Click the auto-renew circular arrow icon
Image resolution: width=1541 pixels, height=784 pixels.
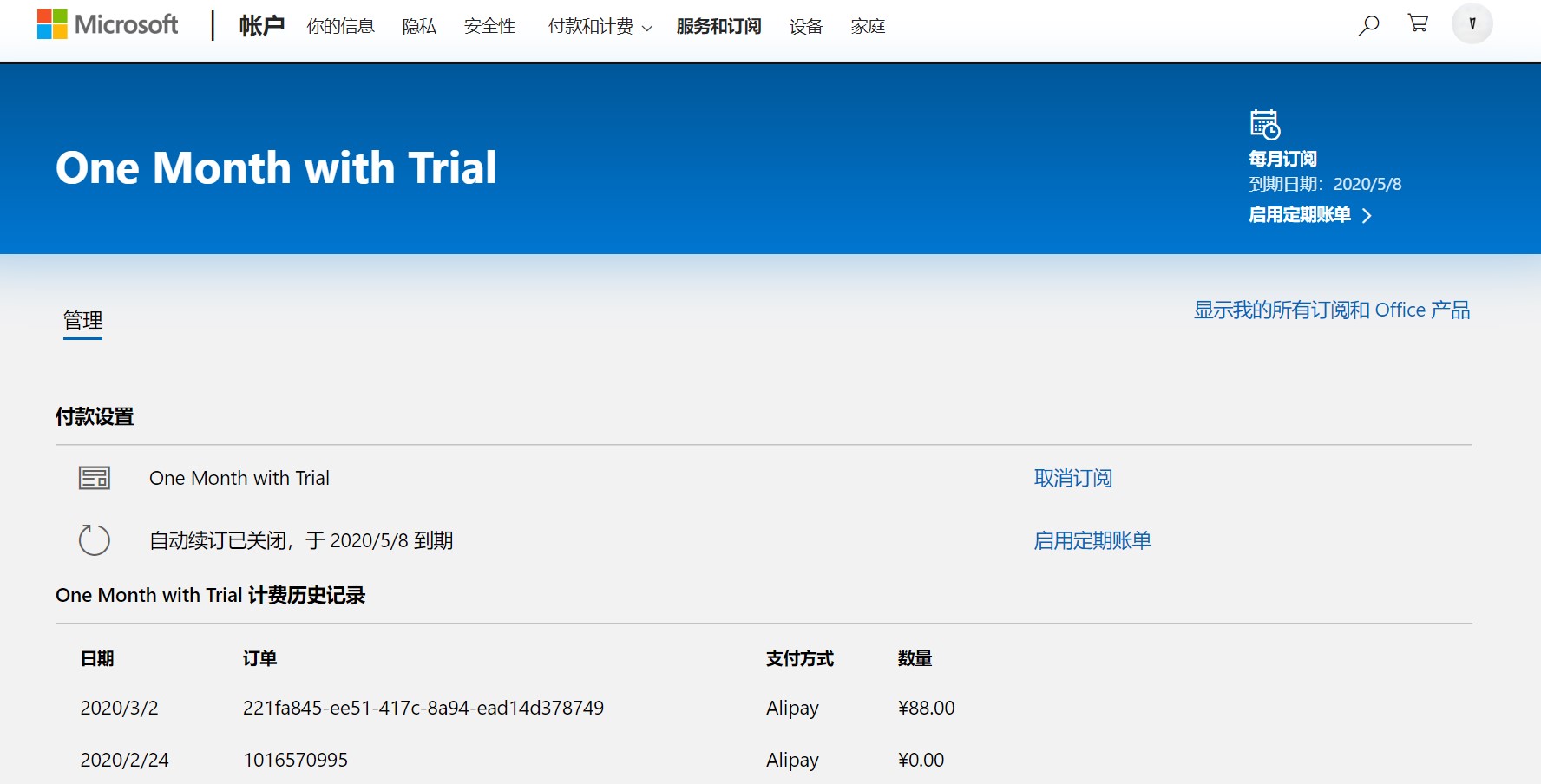(95, 540)
